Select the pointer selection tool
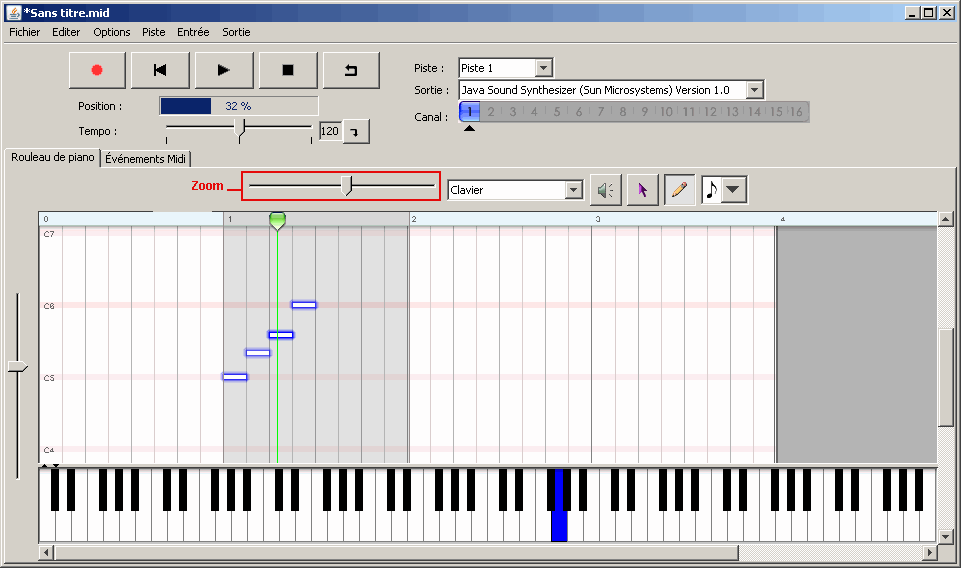This screenshot has width=961, height=568. click(642, 191)
